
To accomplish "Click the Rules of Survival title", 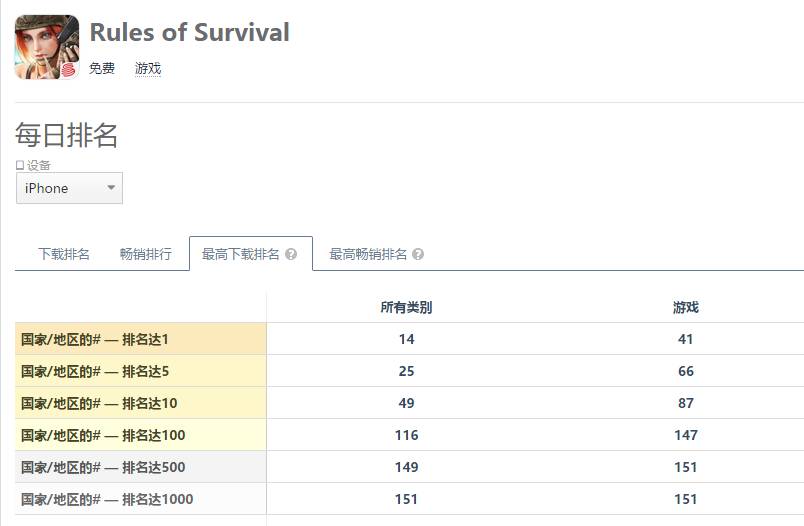I will point(189,32).
